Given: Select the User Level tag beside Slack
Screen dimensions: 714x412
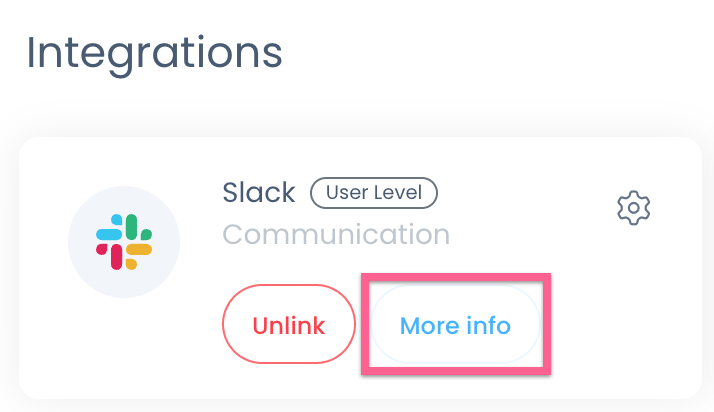Looking at the screenshot, I should [374, 193].
